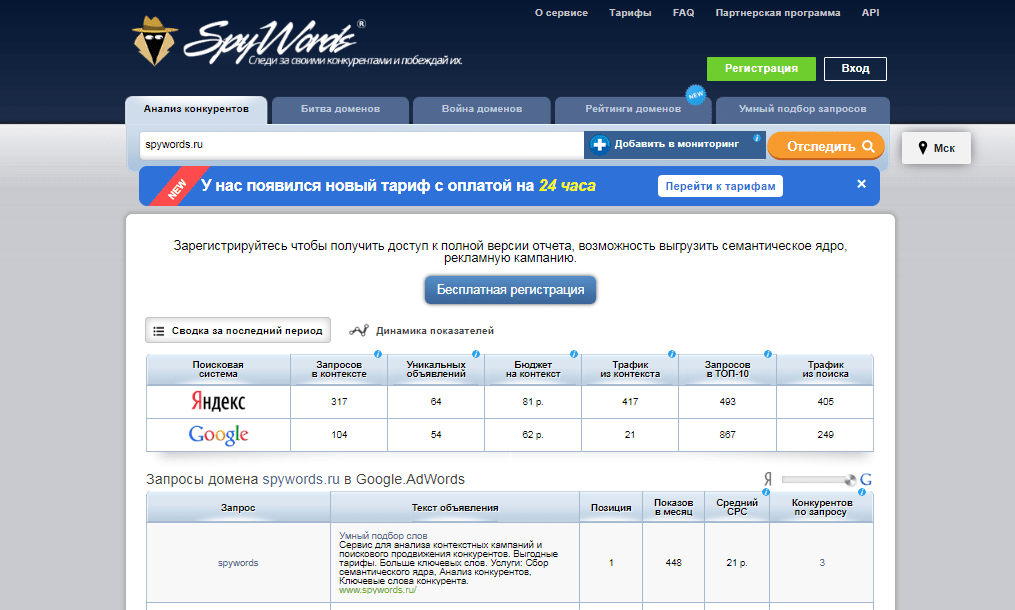Click info icon on Бюджет на контекст header
This screenshot has height=610, width=1015.
coord(574,354)
